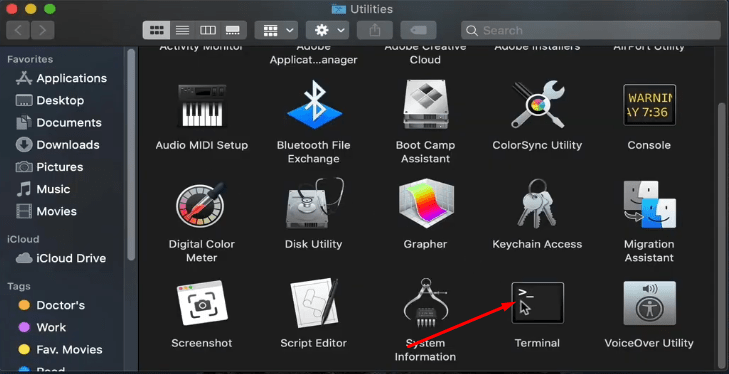
Task: Select the Work purple tag
Action: [x=42, y=327]
